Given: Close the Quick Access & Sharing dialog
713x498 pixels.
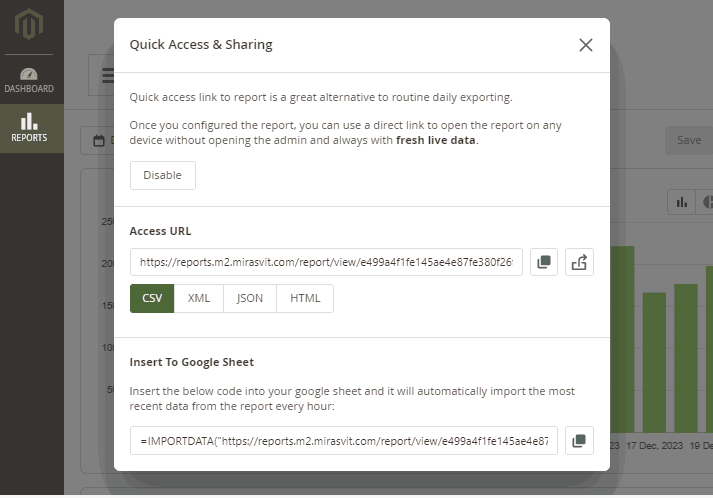Looking at the screenshot, I should coord(586,45).
